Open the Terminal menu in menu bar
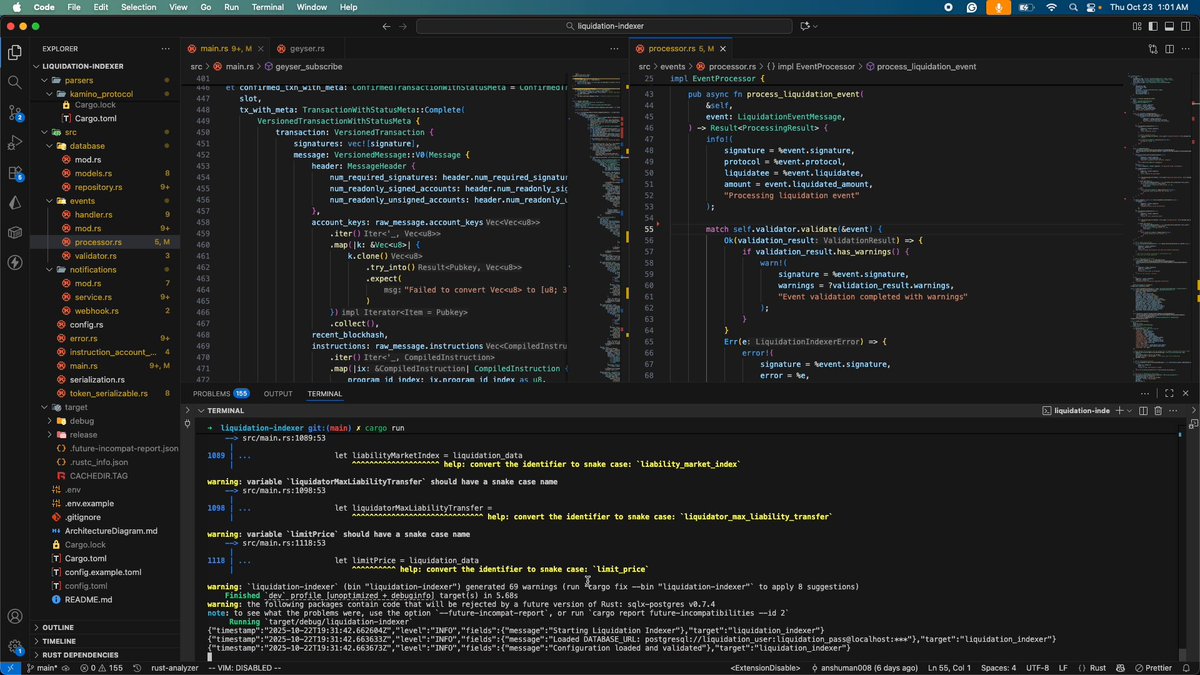The height and width of the screenshot is (675, 1200). coord(267,7)
